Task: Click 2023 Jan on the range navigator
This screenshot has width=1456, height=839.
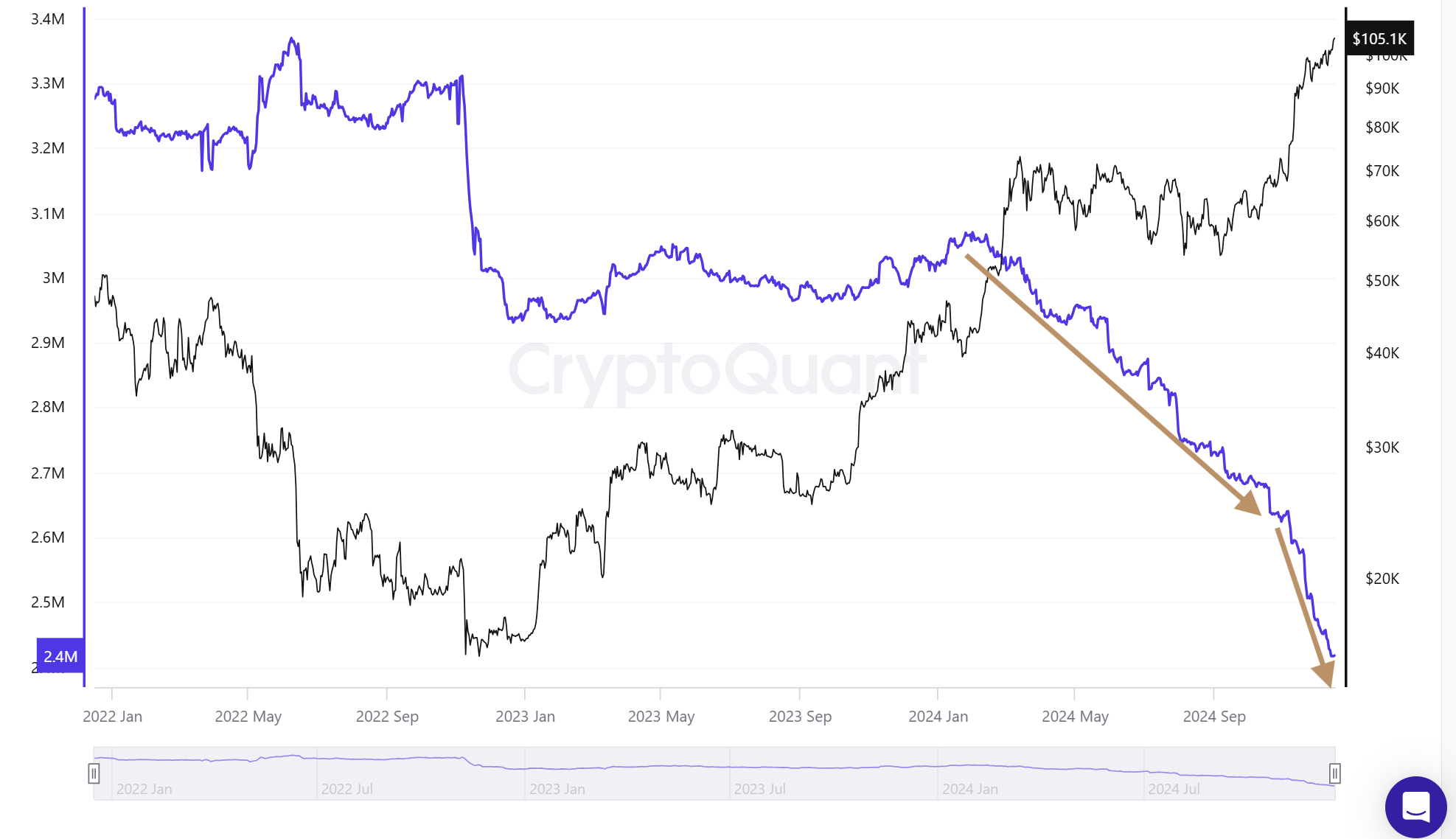Action: click(557, 789)
